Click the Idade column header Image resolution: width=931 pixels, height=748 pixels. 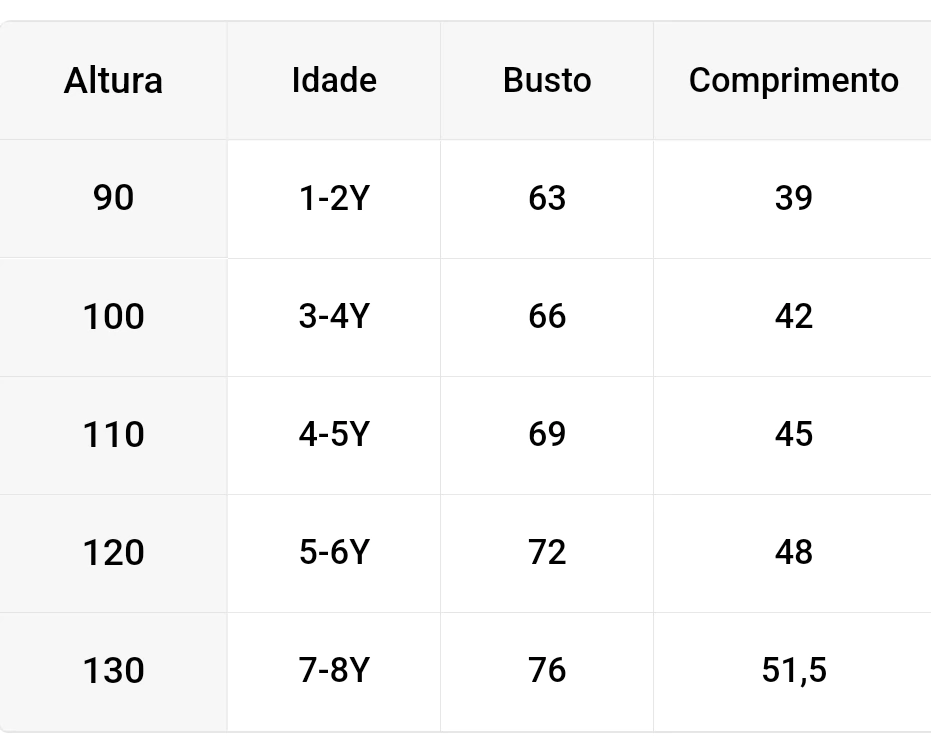pyautogui.click(x=334, y=80)
